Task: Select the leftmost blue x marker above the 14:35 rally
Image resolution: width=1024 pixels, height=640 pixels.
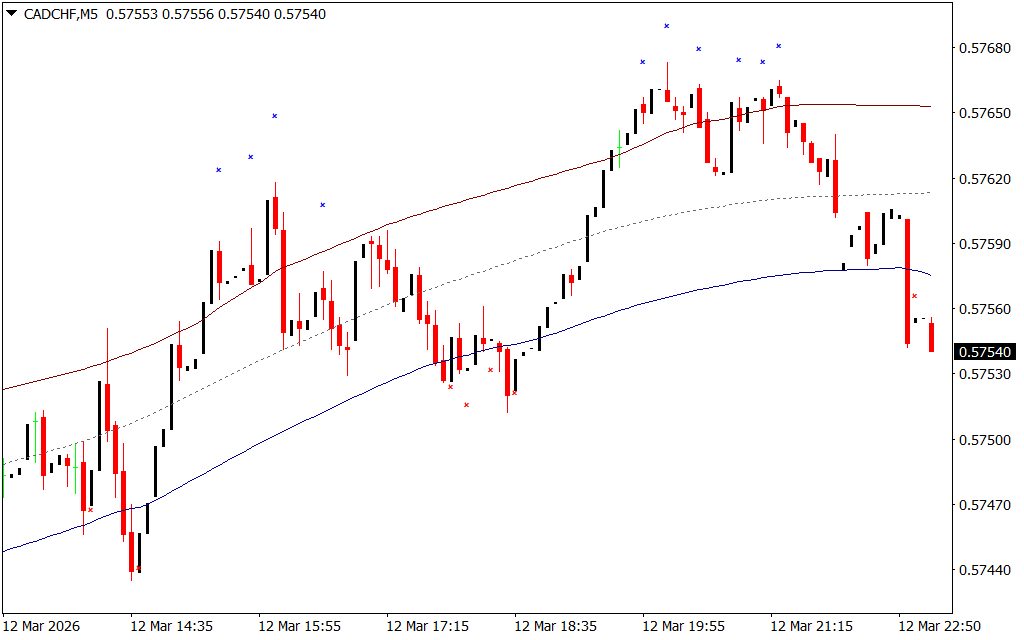Action: pos(218,170)
